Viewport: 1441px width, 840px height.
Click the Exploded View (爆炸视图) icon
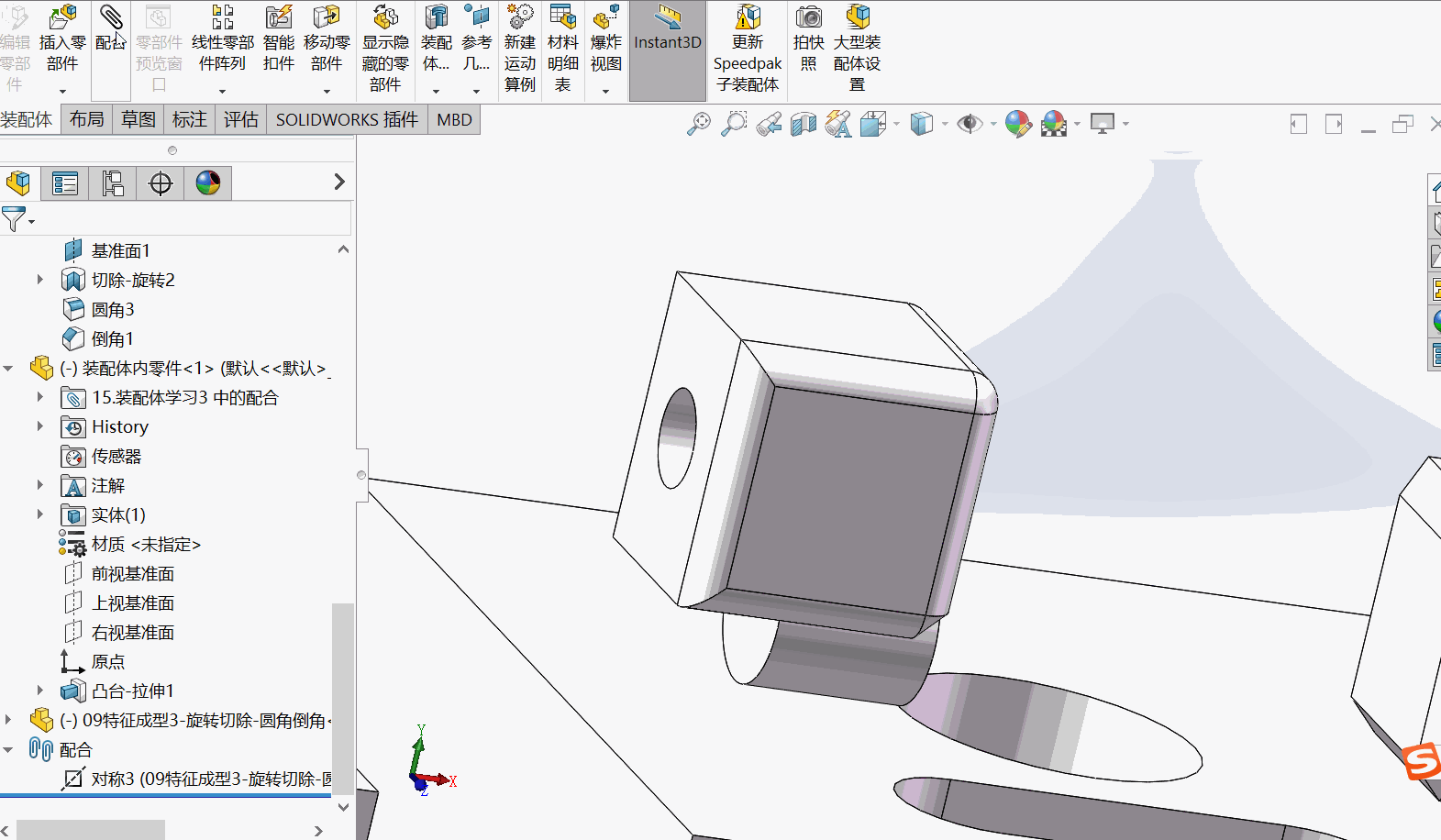tap(606, 17)
